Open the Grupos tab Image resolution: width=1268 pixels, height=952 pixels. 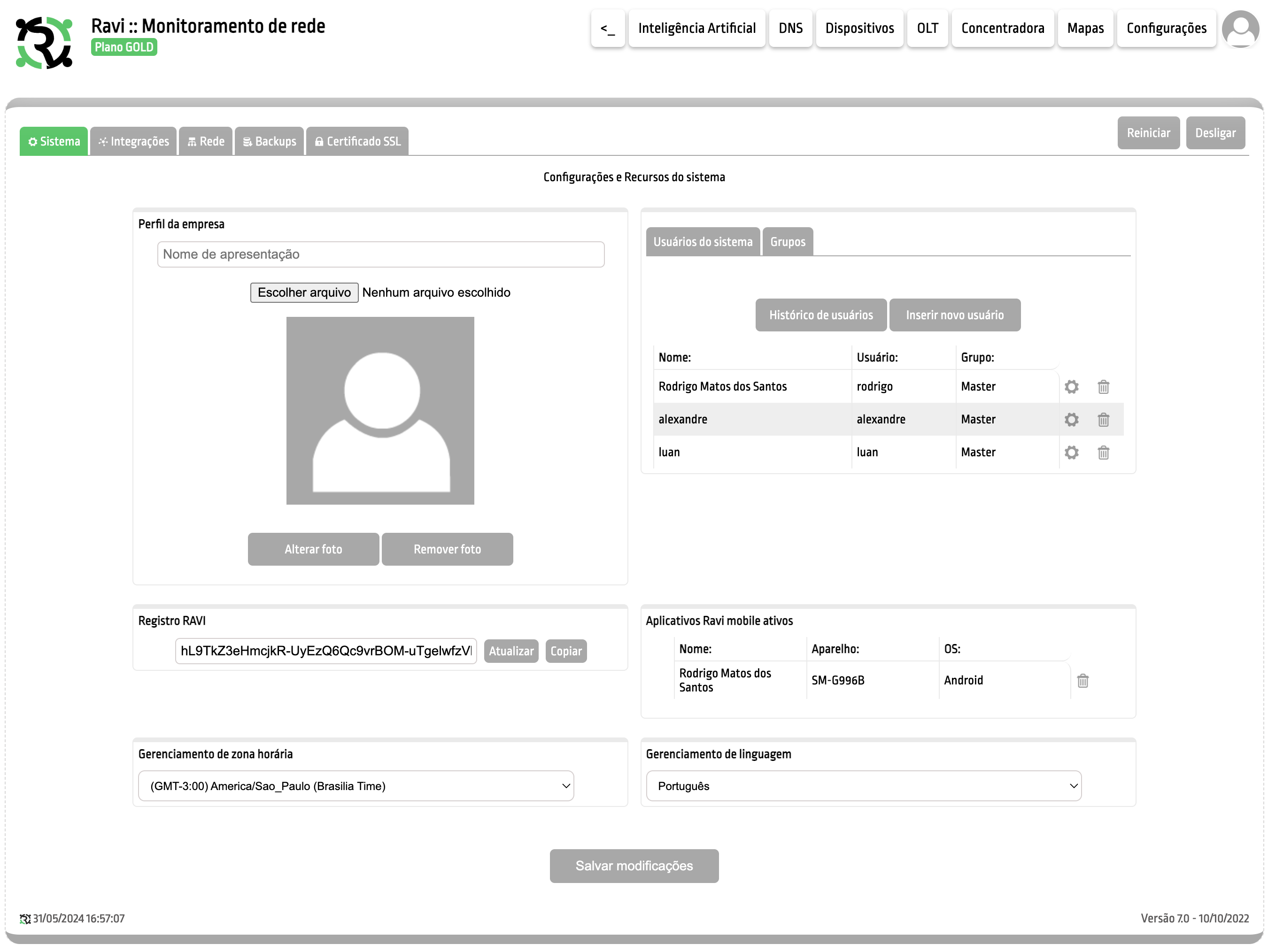787,242
